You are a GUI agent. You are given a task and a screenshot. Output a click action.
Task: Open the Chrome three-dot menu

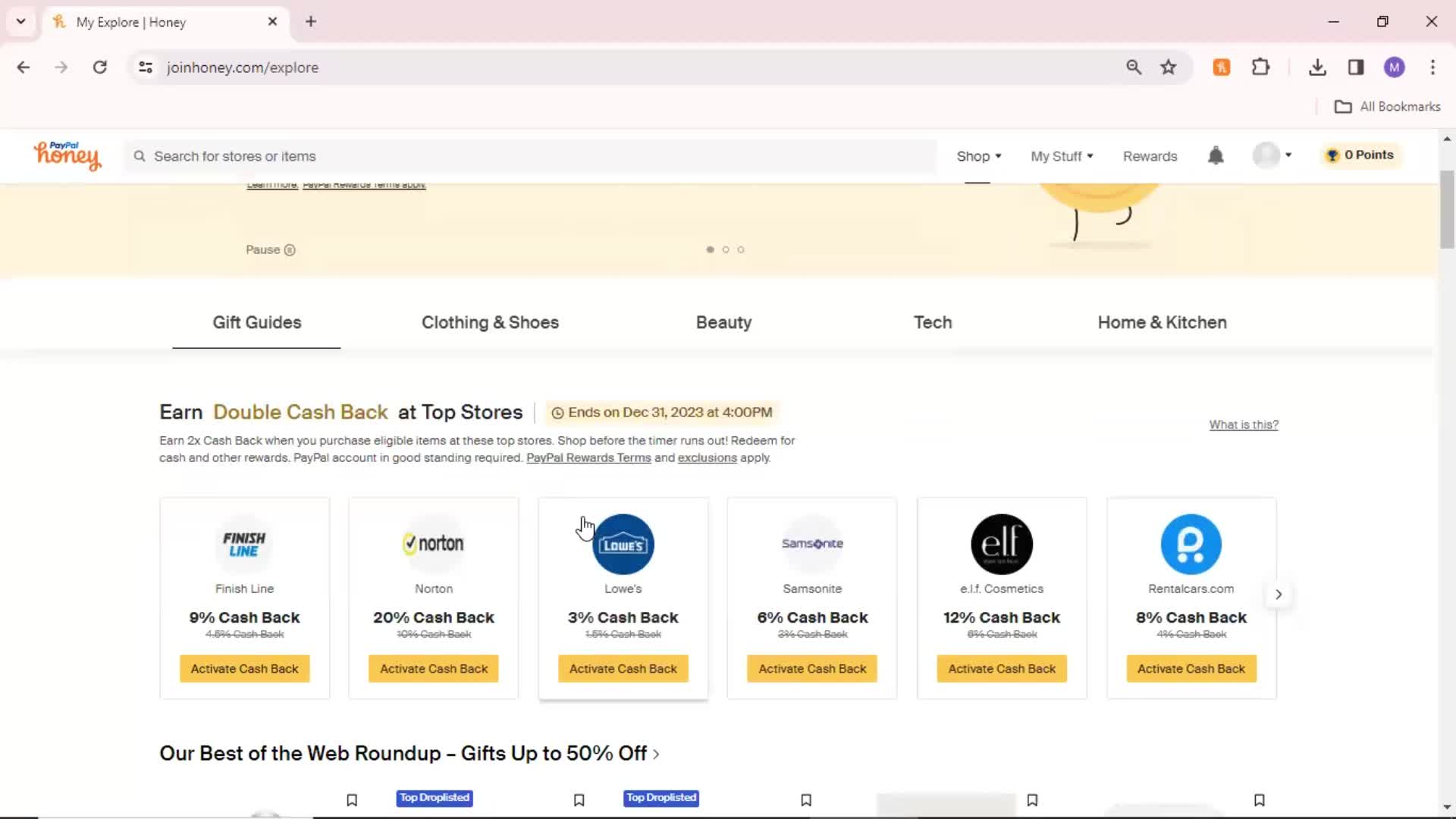point(1432,67)
